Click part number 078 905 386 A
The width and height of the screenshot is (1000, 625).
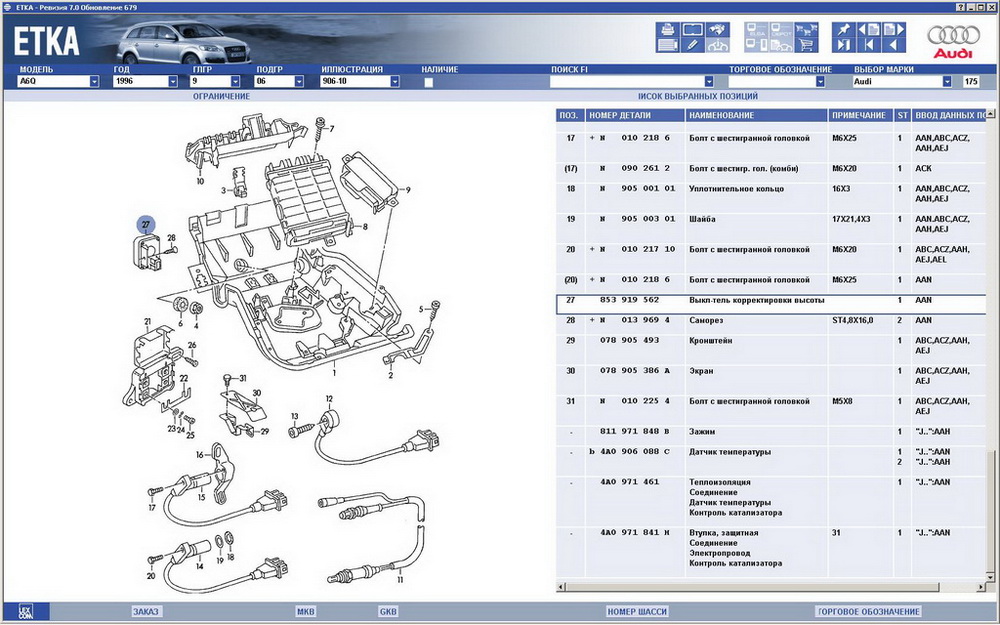[634, 371]
